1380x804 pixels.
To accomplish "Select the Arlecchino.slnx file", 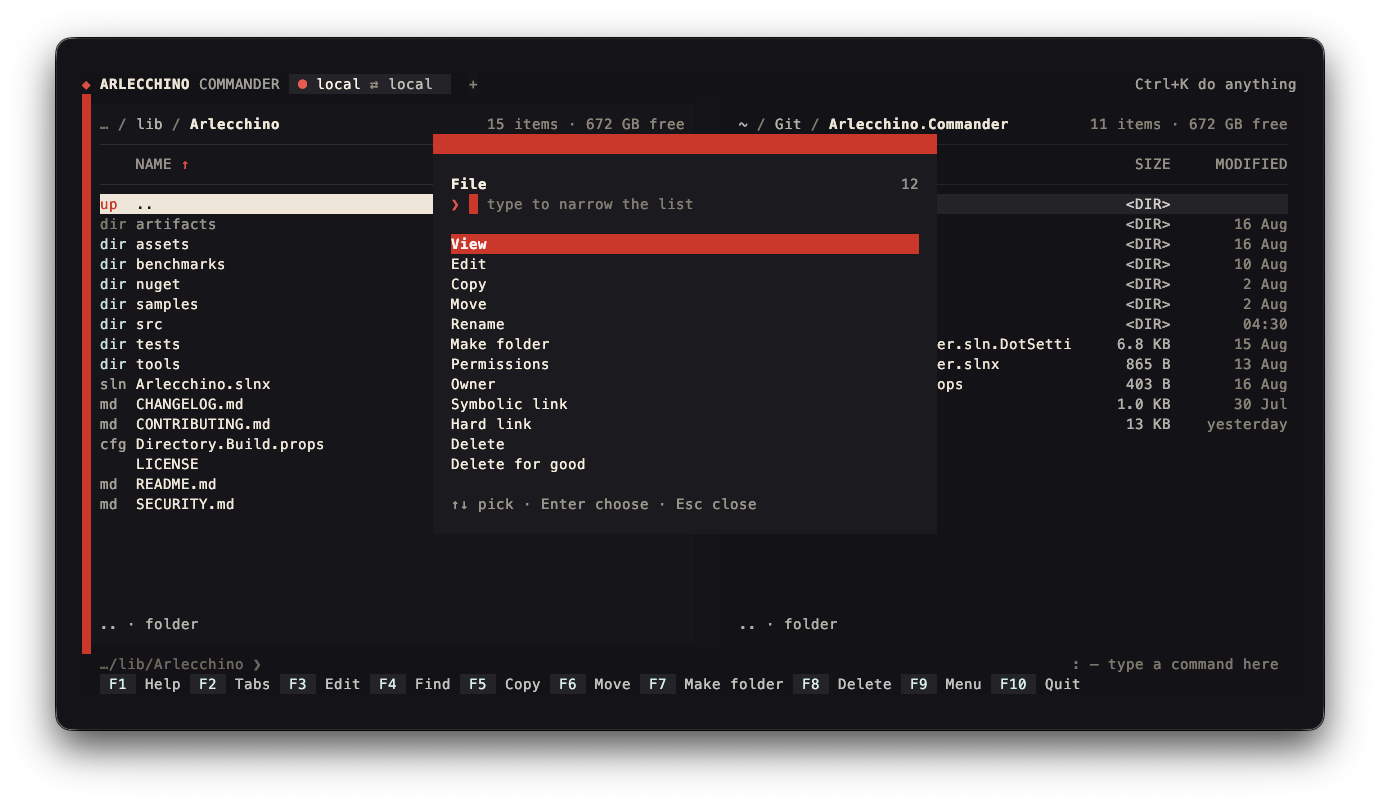I will coord(266,384).
